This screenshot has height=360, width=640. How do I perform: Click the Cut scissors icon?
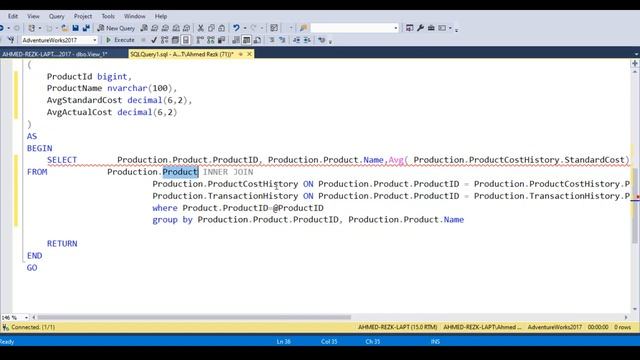pyautogui.click(x=200, y=28)
